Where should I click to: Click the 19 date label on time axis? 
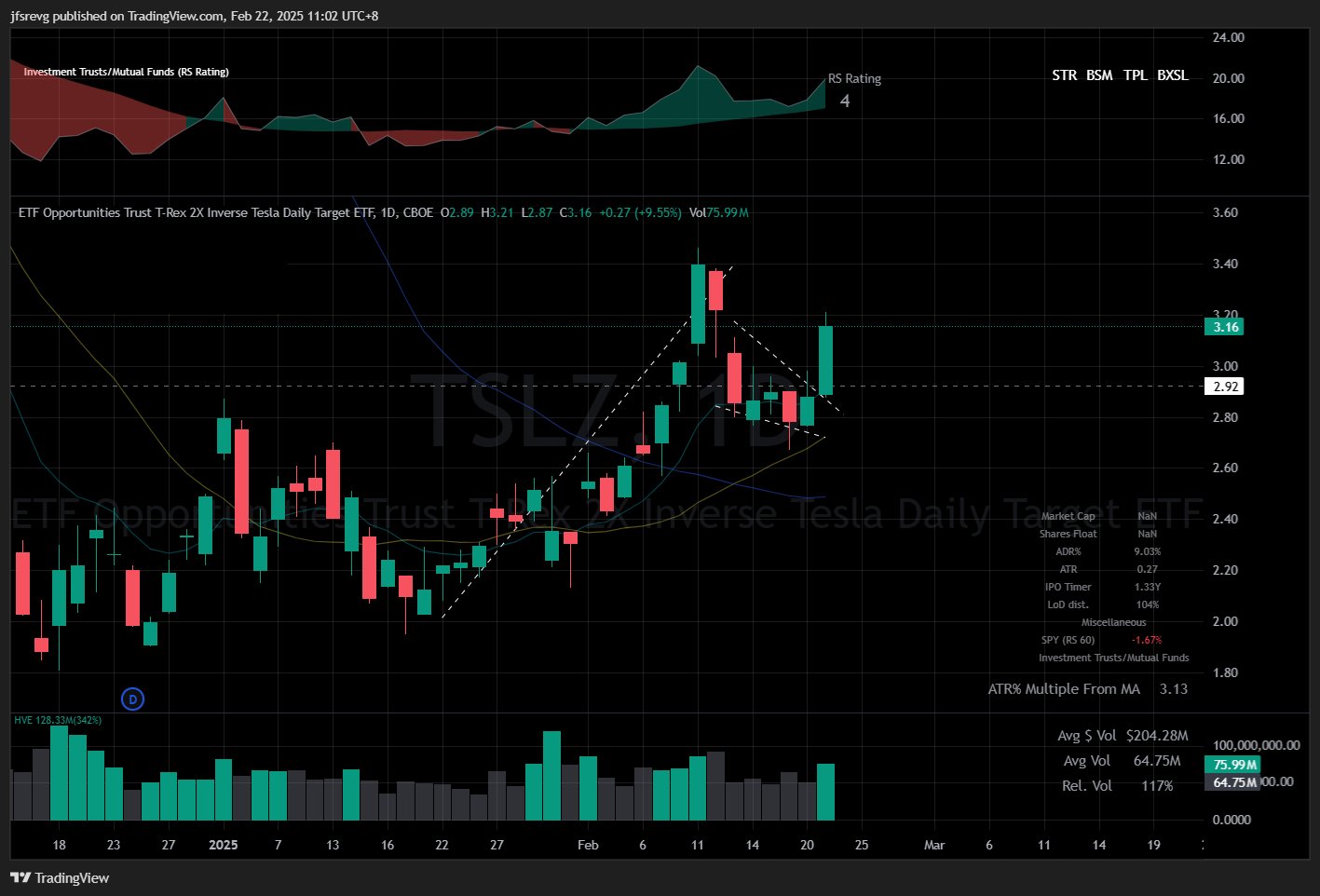[1153, 845]
